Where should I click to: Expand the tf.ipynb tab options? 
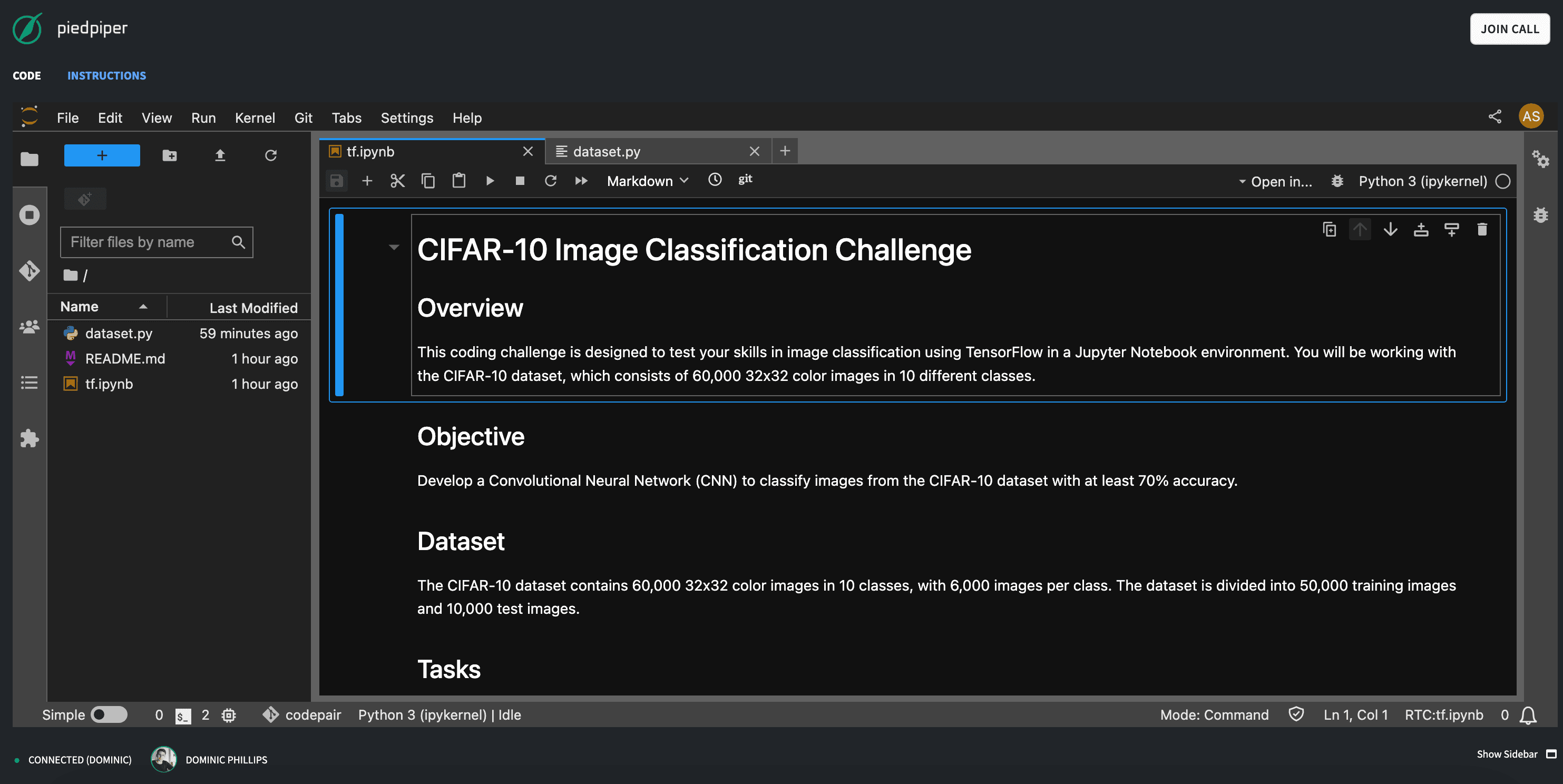[x=370, y=151]
